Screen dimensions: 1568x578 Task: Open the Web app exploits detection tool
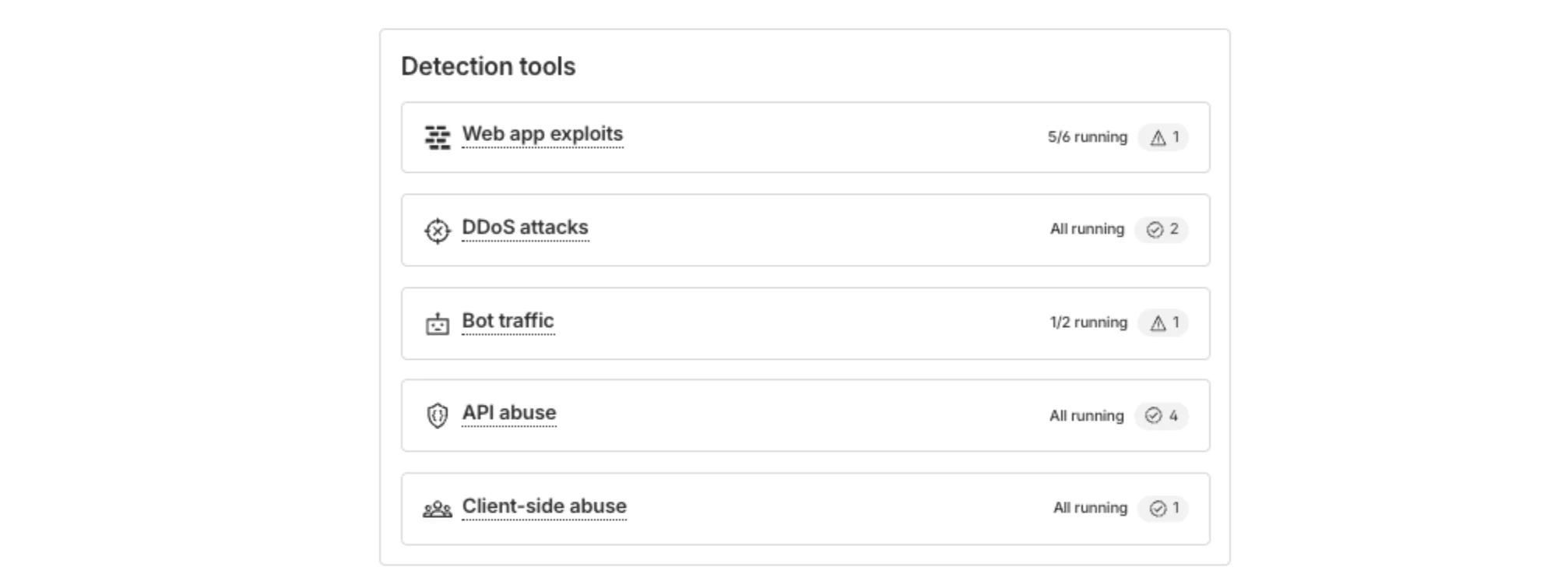coord(542,134)
